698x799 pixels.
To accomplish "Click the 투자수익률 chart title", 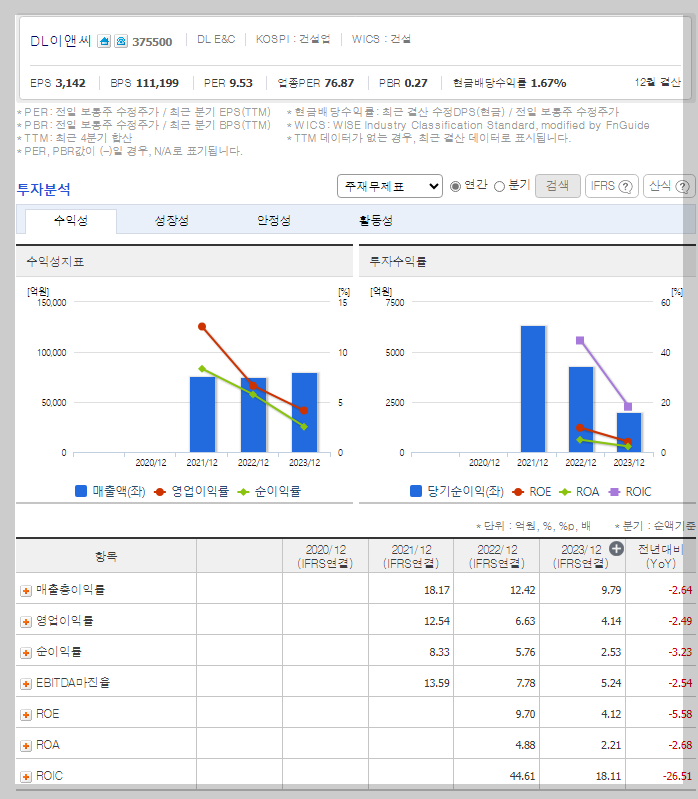I will 398,262.
